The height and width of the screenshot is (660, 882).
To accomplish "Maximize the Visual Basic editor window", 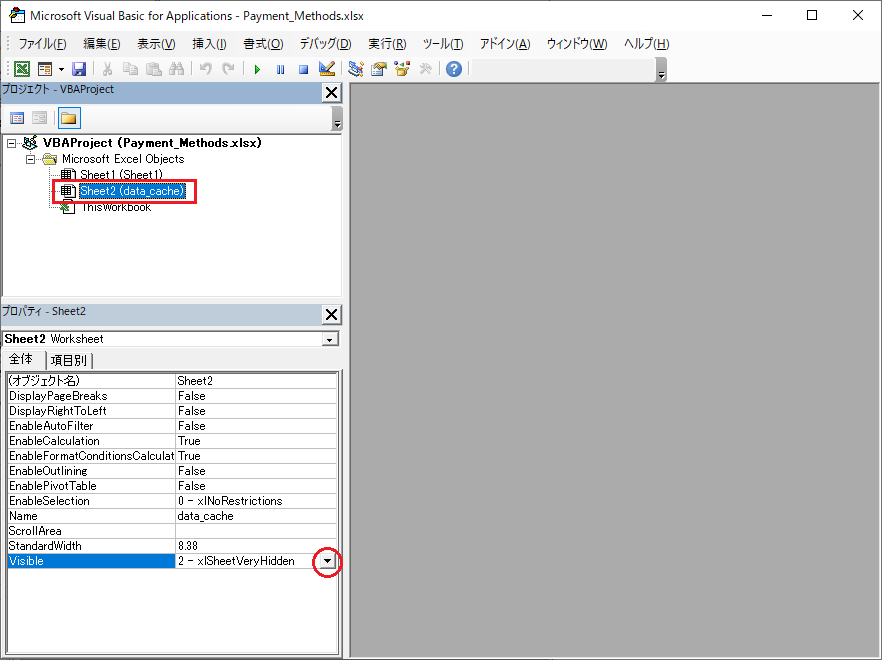I will 812,15.
